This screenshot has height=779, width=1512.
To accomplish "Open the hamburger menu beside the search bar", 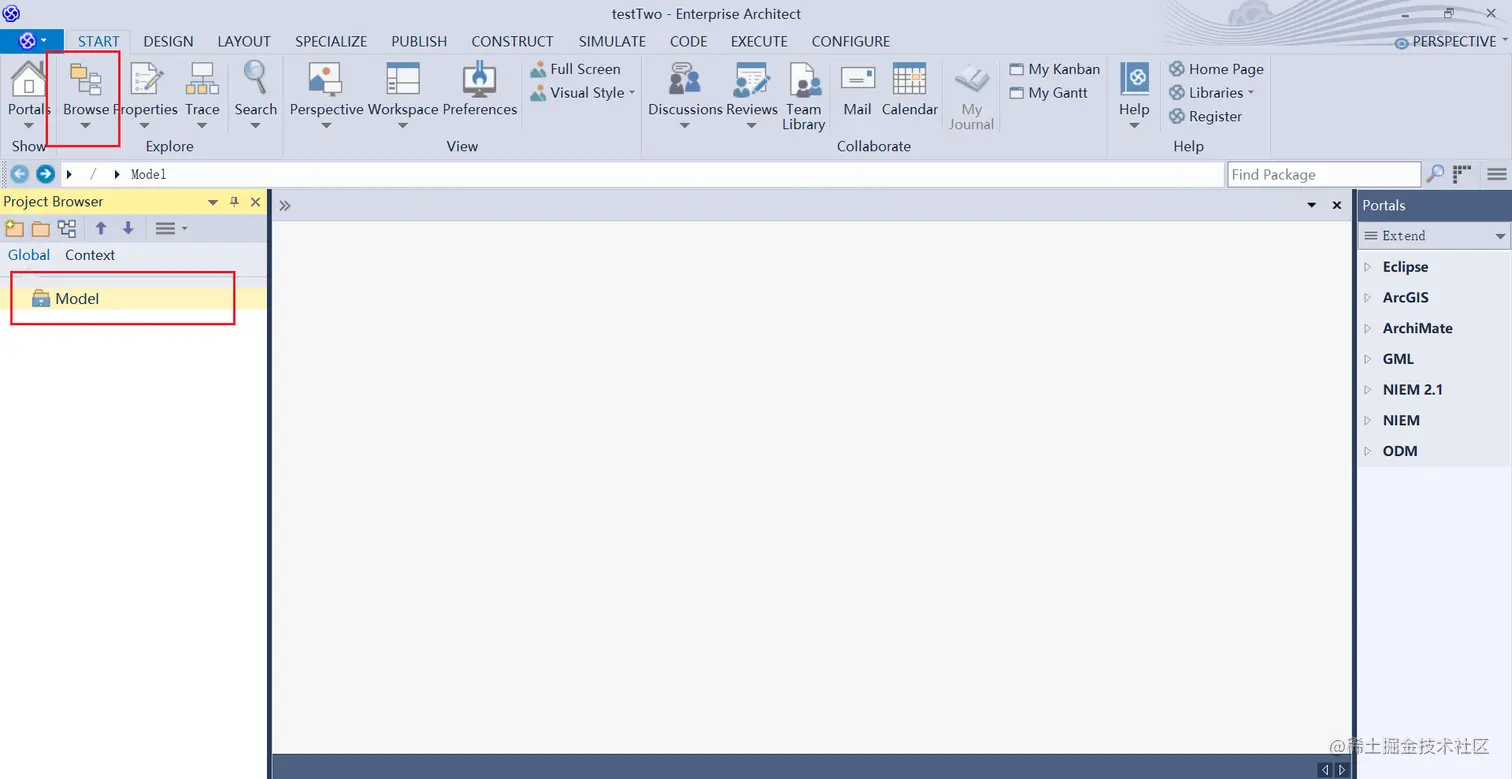I will point(1497,174).
